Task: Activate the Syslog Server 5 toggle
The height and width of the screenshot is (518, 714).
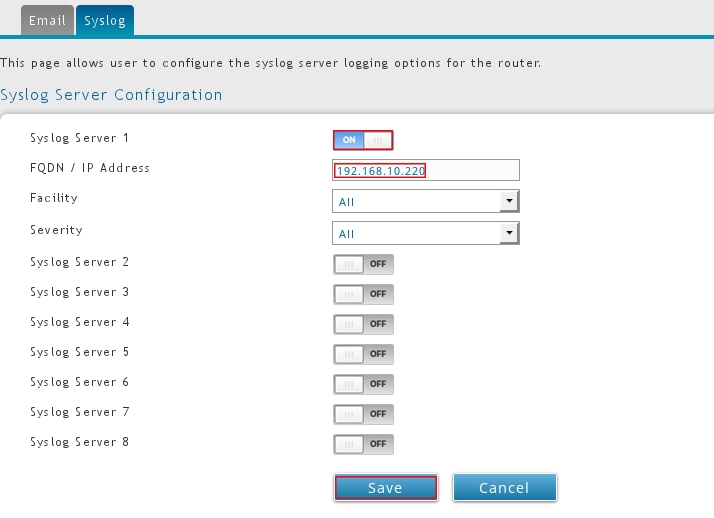Action: [363, 354]
